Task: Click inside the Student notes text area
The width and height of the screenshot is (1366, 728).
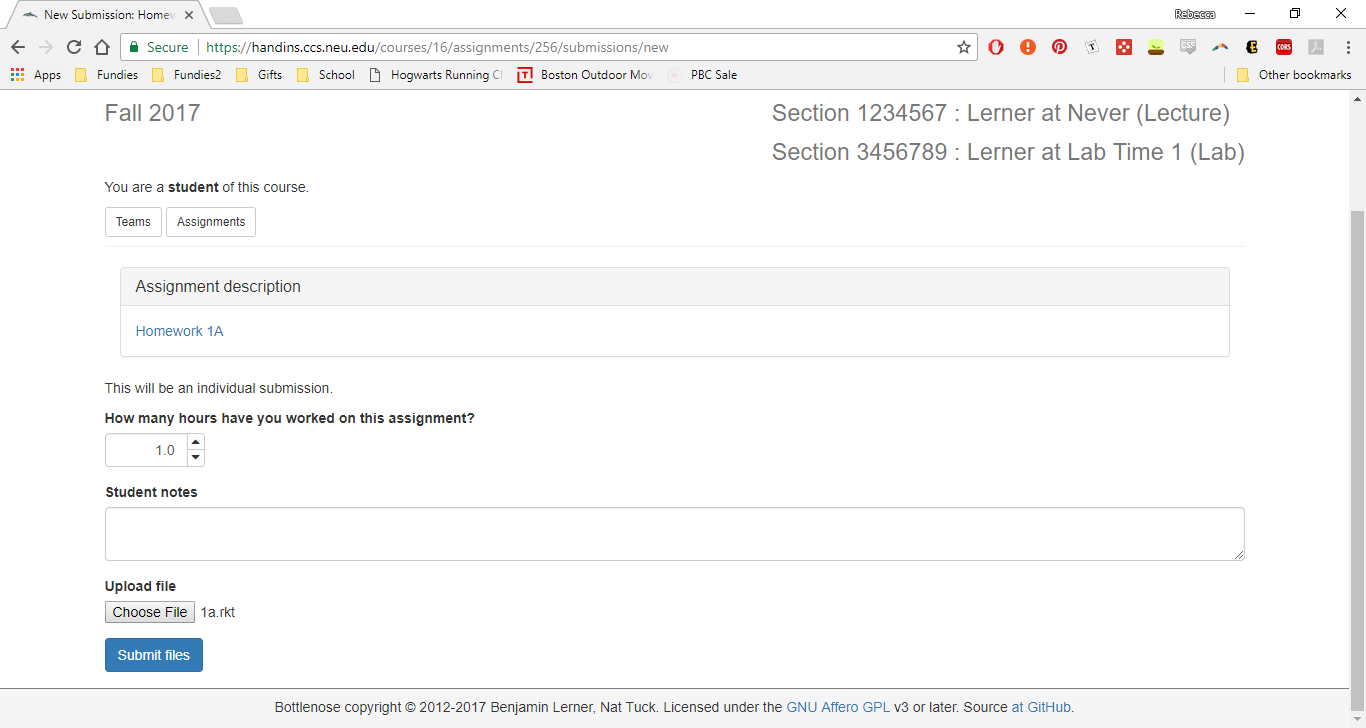Action: coord(674,534)
